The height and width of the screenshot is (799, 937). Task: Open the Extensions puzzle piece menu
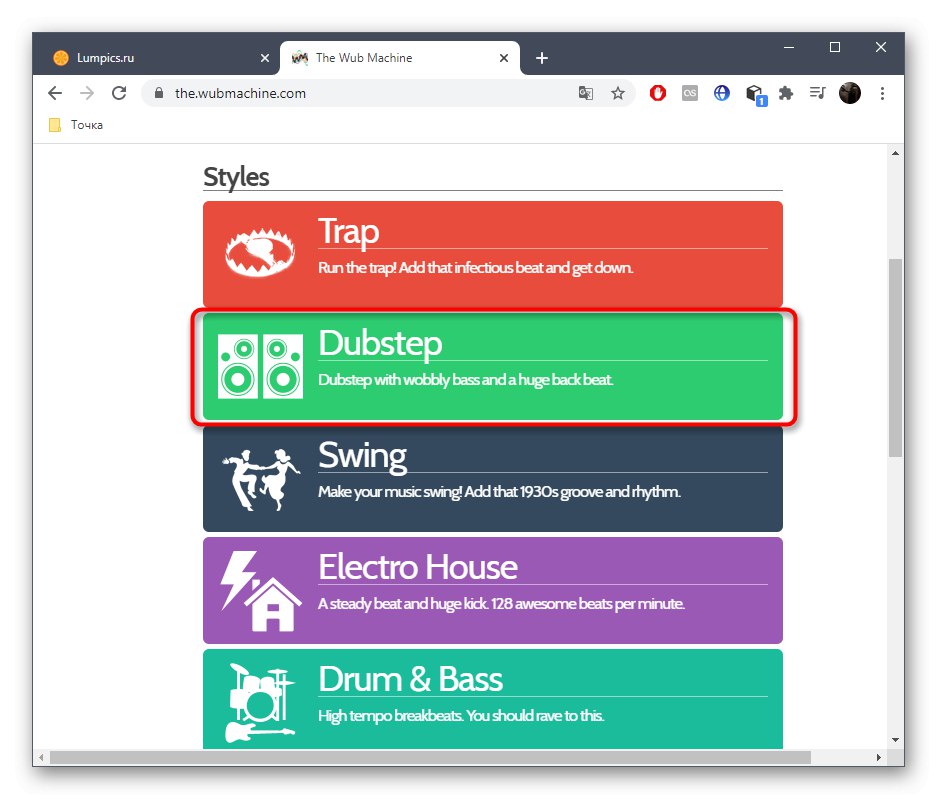pyautogui.click(x=786, y=93)
